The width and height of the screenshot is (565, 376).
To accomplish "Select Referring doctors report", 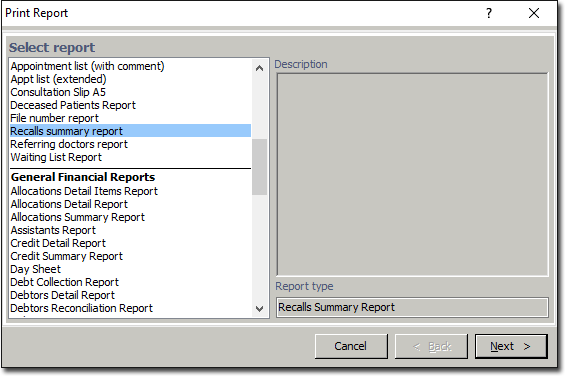I will click(x=130, y=144).
